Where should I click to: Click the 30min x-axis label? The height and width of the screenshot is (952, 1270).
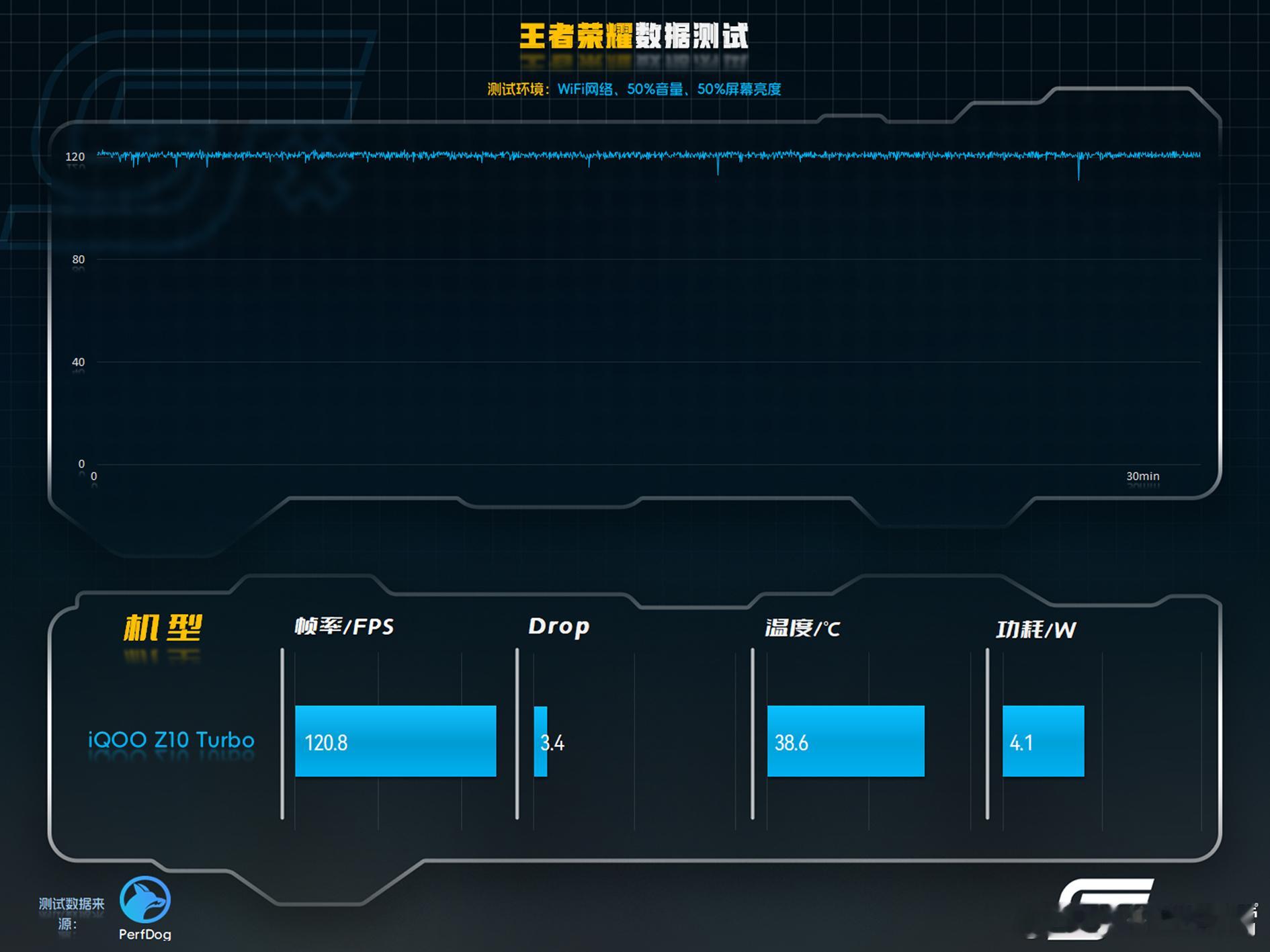(x=1143, y=476)
